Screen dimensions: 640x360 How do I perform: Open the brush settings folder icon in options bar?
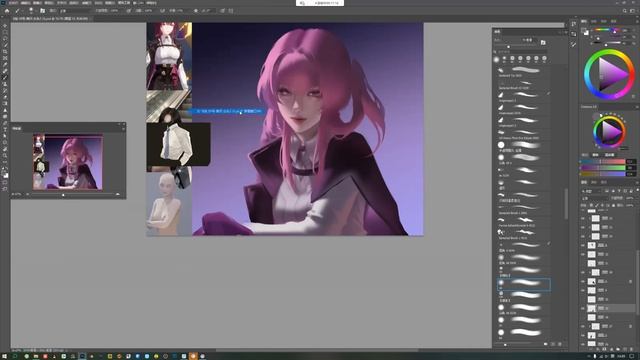(x=42, y=11)
